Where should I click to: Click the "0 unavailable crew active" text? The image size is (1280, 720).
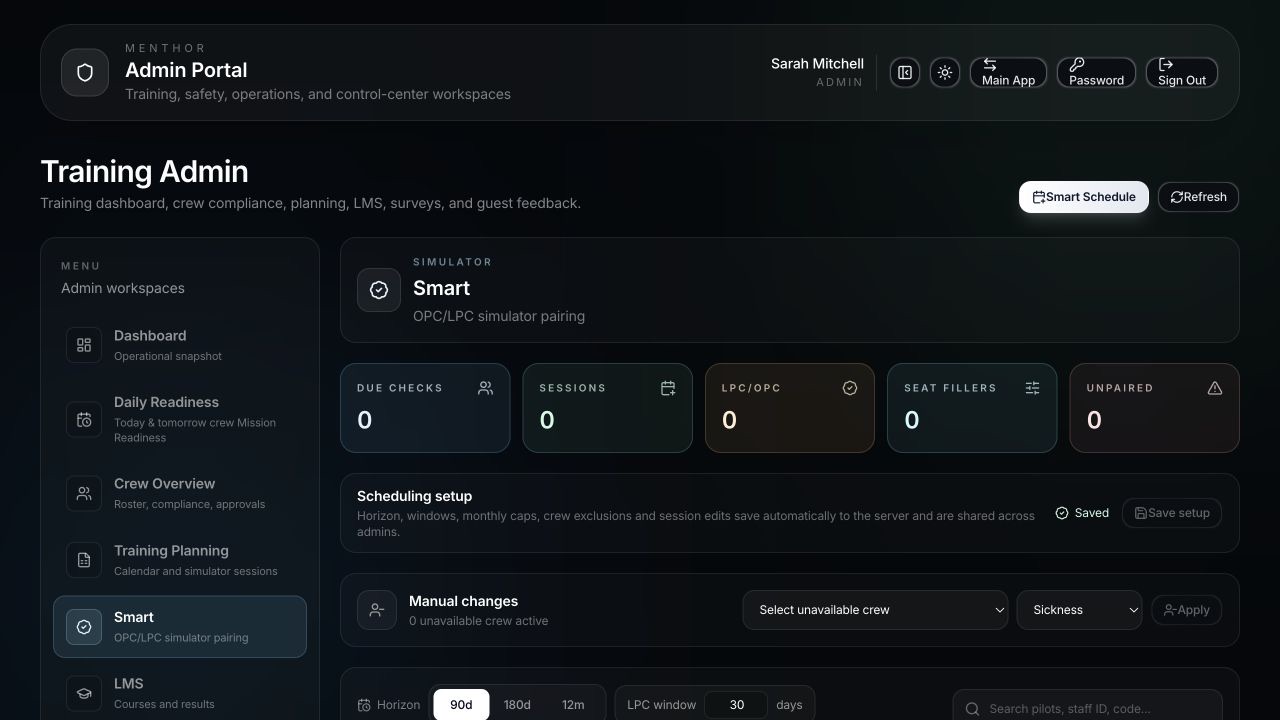(478, 621)
